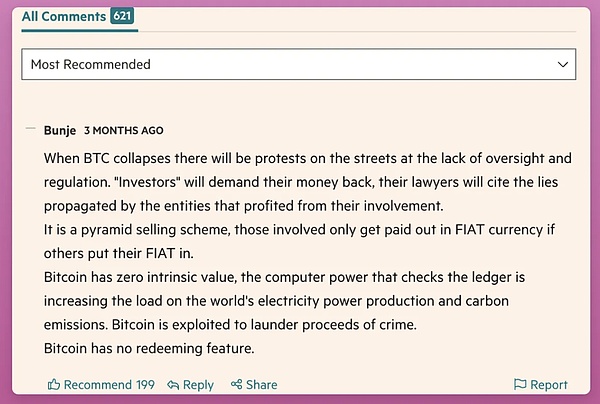600x404 pixels.
Task: Click the 199 recommendation count
Action: 145,384
